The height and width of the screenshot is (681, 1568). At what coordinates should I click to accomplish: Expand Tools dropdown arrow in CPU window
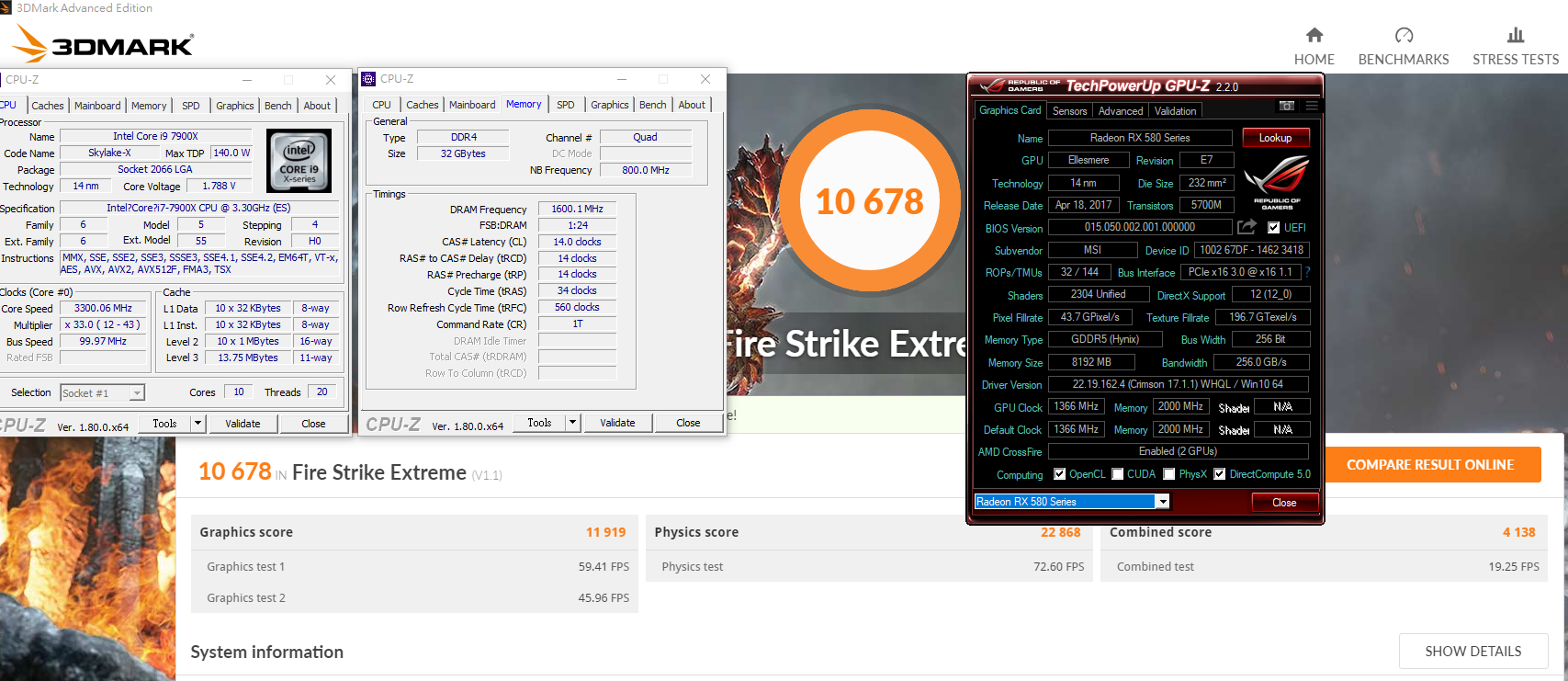tap(197, 424)
